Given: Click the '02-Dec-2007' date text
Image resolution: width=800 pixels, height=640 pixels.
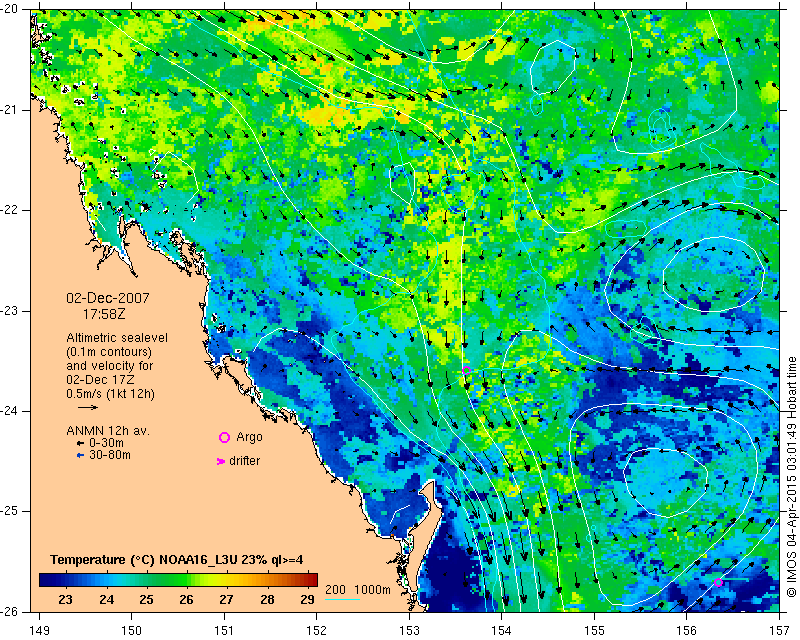Looking at the screenshot, I should 108,298.
